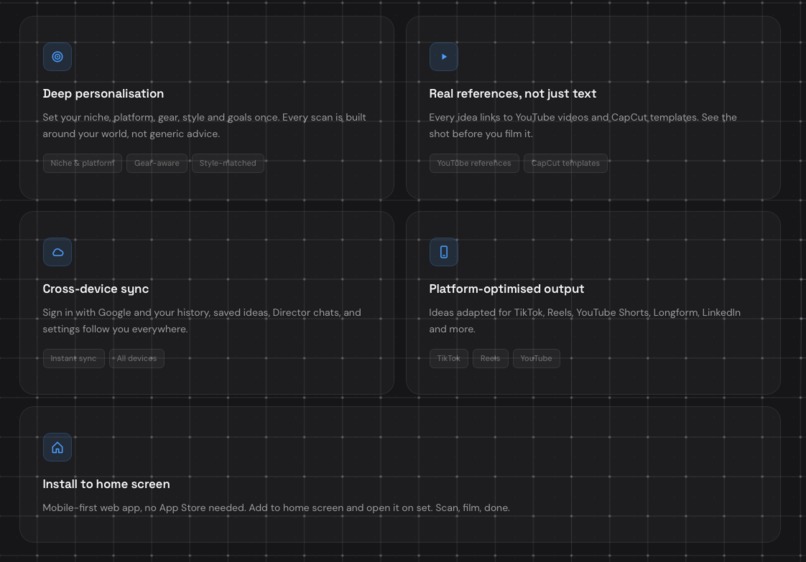Click the Deep personalisation heading
The image size is (806, 562).
click(103, 94)
